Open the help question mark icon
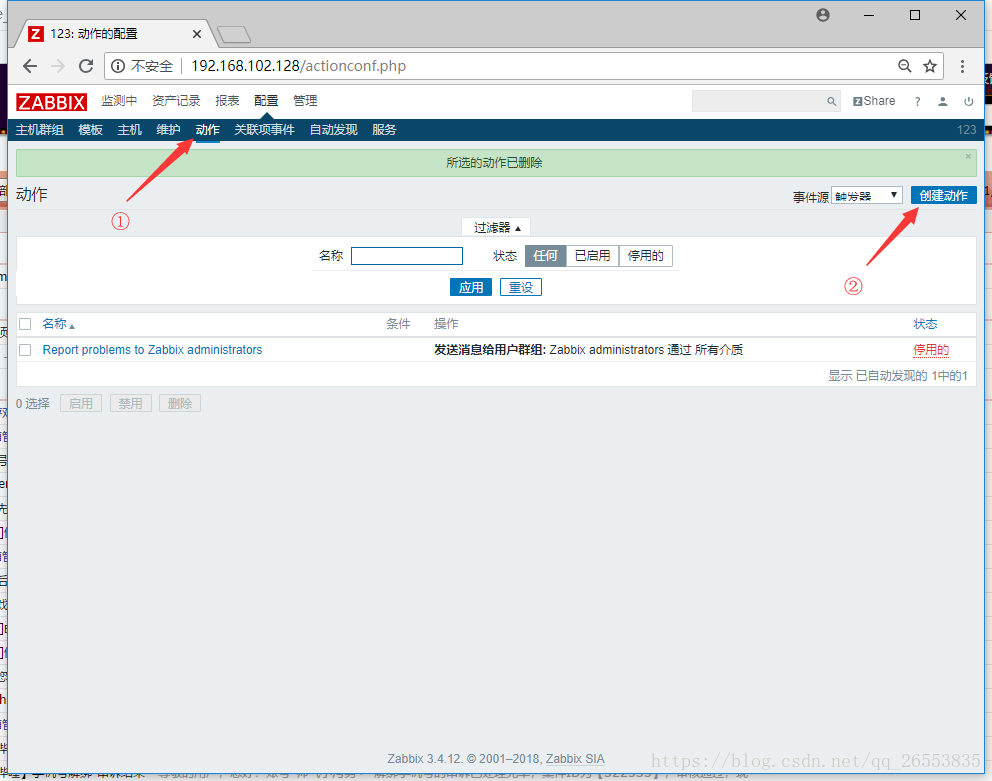This screenshot has width=992, height=781. (x=917, y=101)
